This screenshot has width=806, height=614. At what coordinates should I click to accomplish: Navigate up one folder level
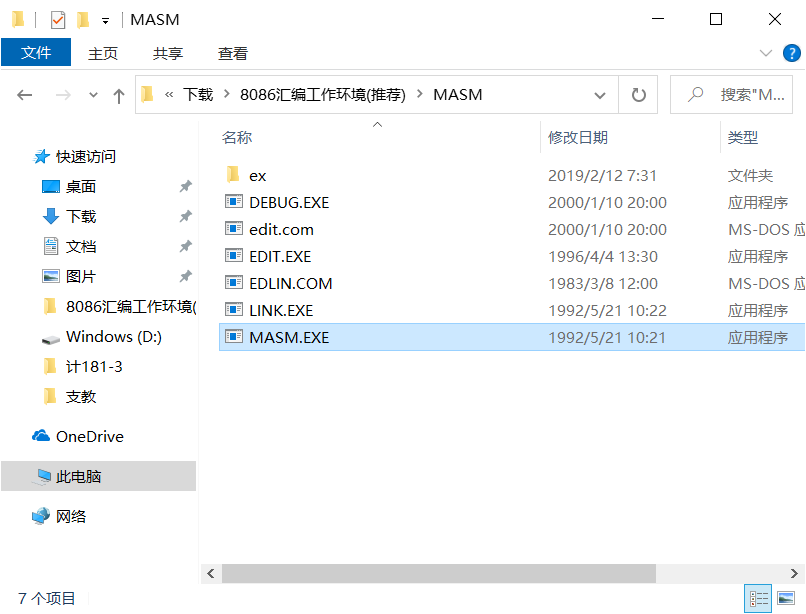point(117,94)
